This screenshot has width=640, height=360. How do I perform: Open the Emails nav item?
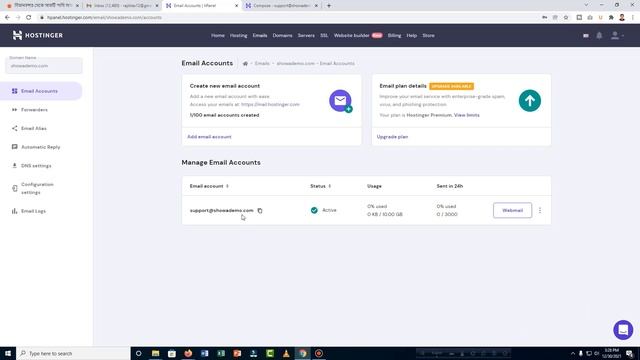tap(260, 36)
